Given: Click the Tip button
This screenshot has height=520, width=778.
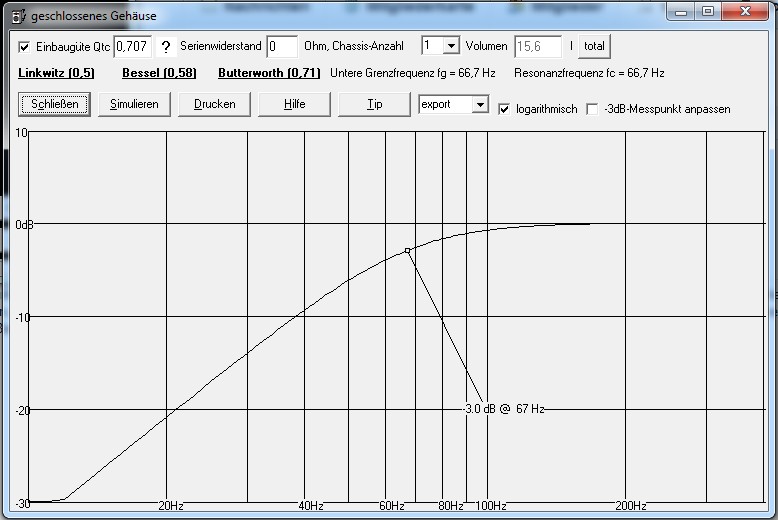Looking at the screenshot, I should [x=374, y=104].
